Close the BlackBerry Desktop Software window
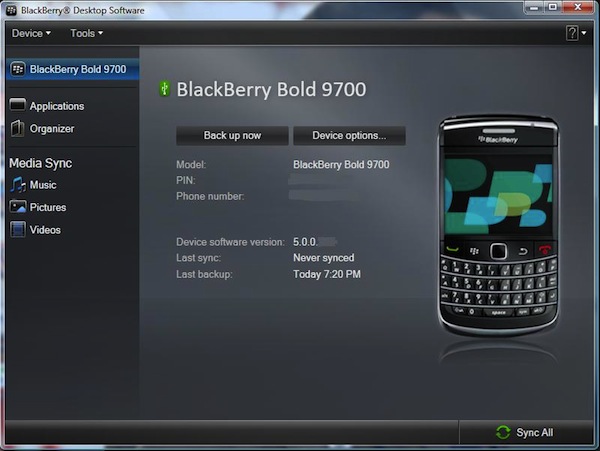The height and width of the screenshot is (451, 600). click(x=578, y=8)
